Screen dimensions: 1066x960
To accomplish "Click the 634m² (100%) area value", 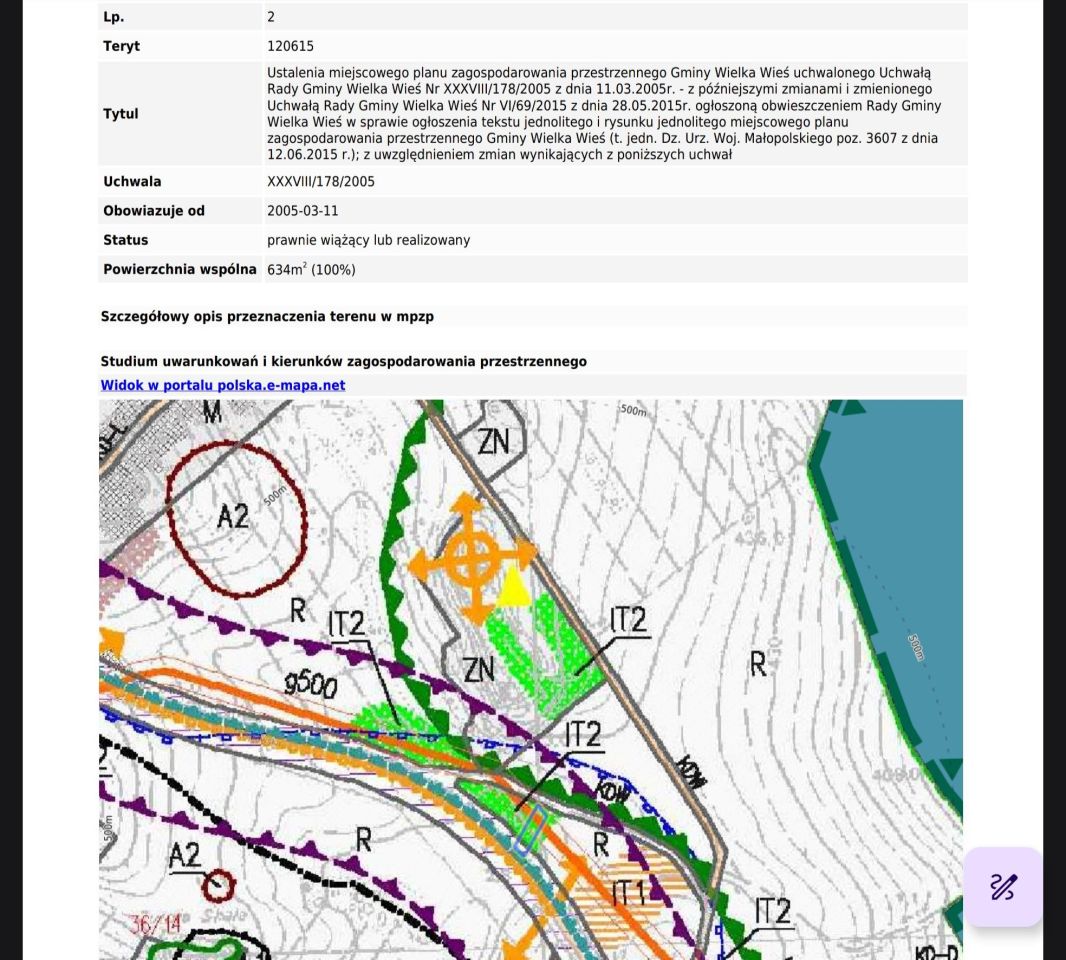I will pos(311,269).
